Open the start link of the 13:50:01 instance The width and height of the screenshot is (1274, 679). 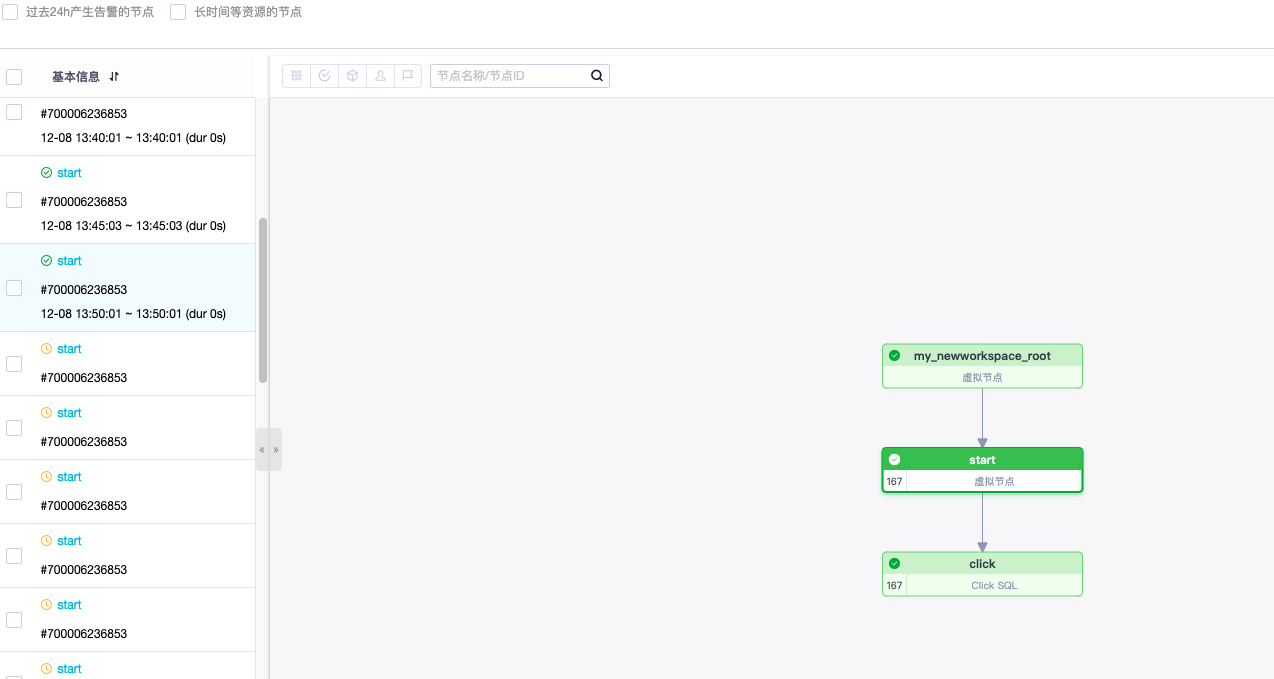(69, 261)
